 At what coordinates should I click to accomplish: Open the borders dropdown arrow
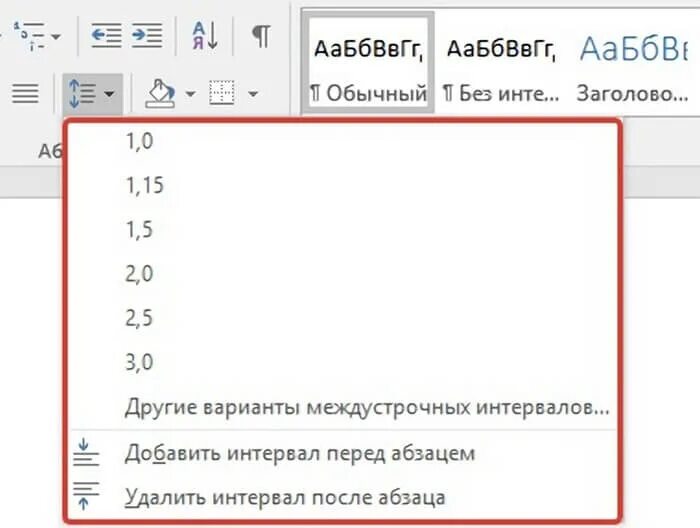[253, 94]
